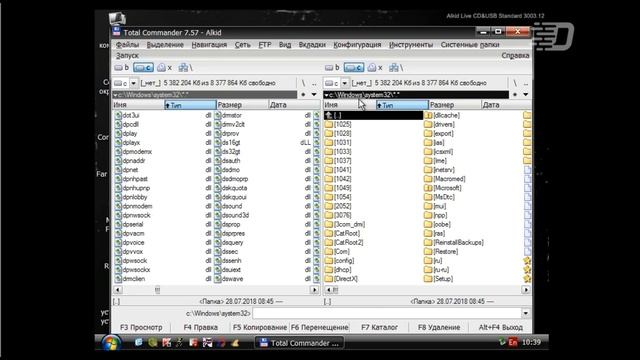
Task: Go to root directory in left panel
Action: [x=303, y=83]
